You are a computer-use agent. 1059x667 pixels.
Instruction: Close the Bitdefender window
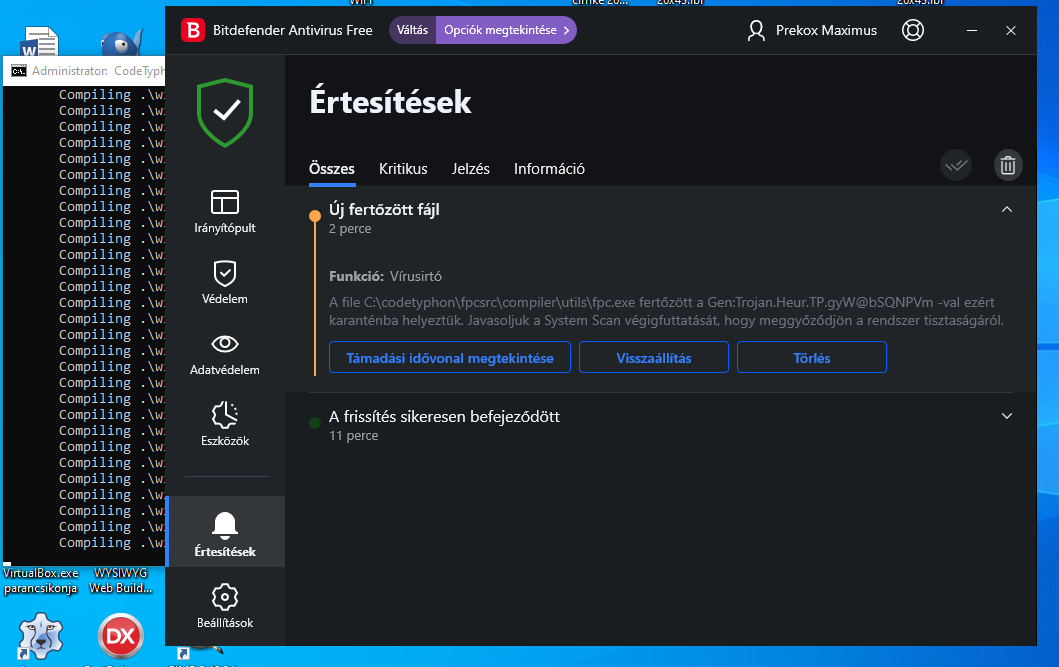(1011, 30)
